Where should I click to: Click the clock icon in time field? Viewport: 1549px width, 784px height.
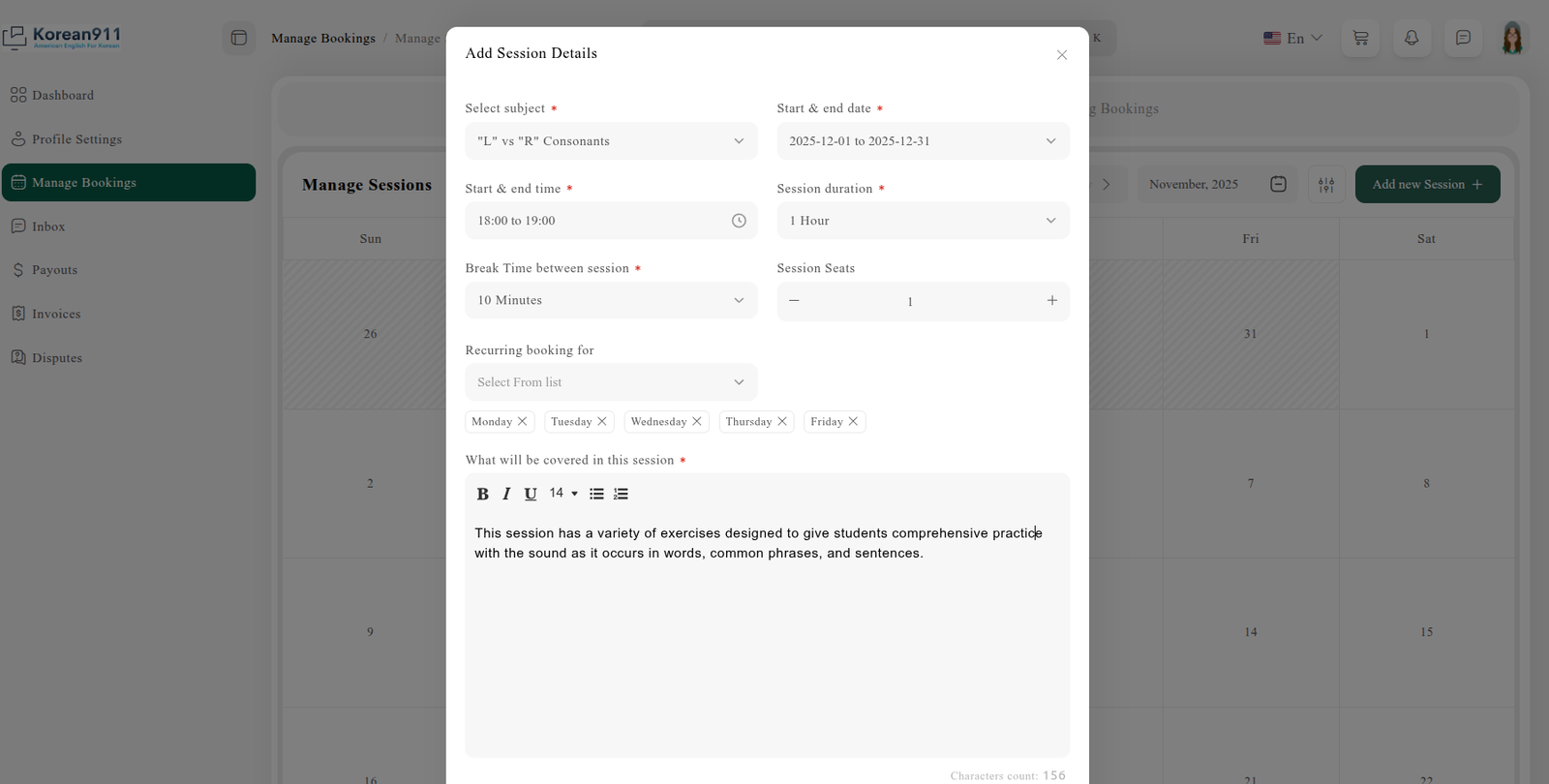[739, 221]
